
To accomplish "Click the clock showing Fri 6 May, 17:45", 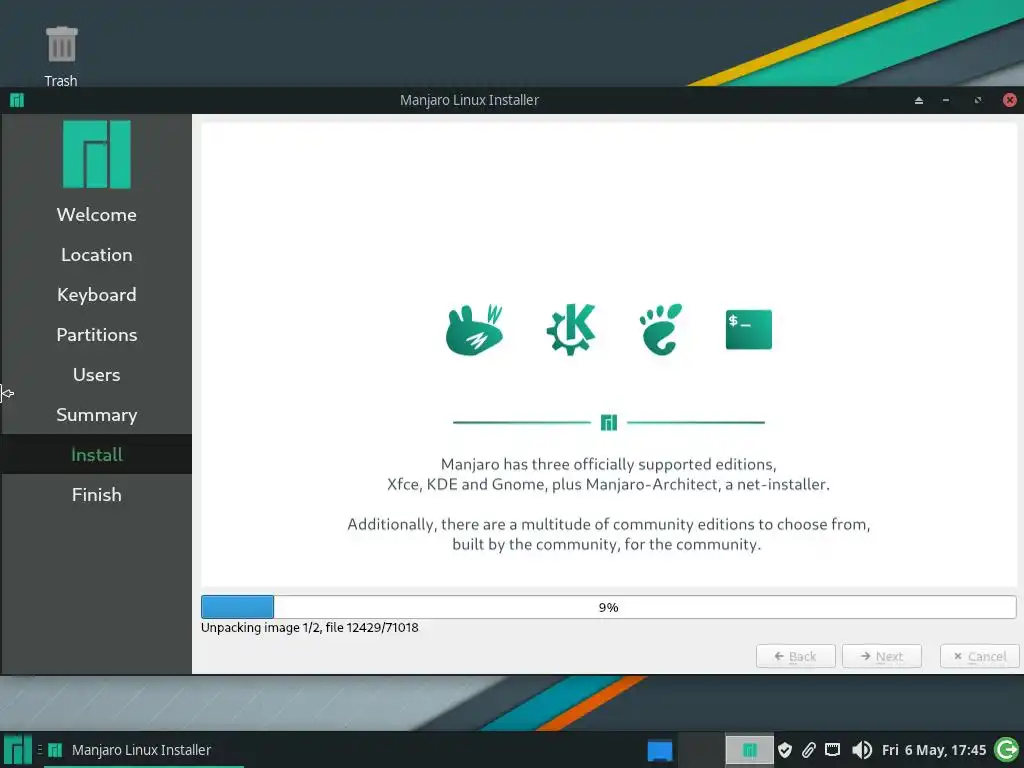I will [x=934, y=750].
